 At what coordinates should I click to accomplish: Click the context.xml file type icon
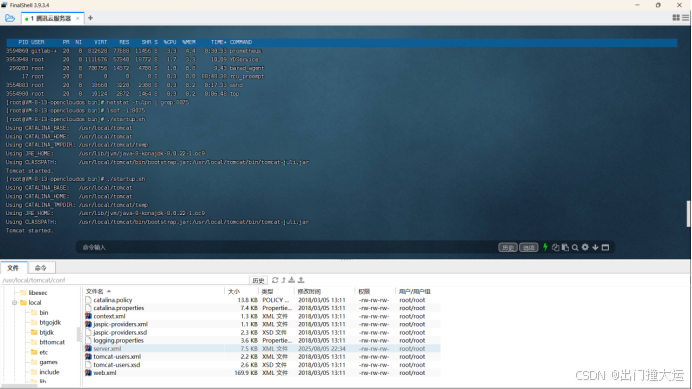point(88,316)
